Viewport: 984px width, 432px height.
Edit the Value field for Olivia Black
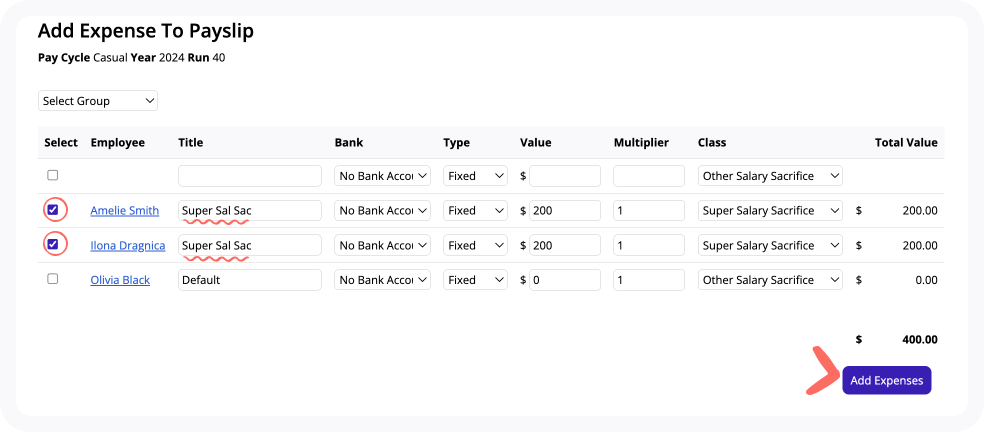pos(565,280)
